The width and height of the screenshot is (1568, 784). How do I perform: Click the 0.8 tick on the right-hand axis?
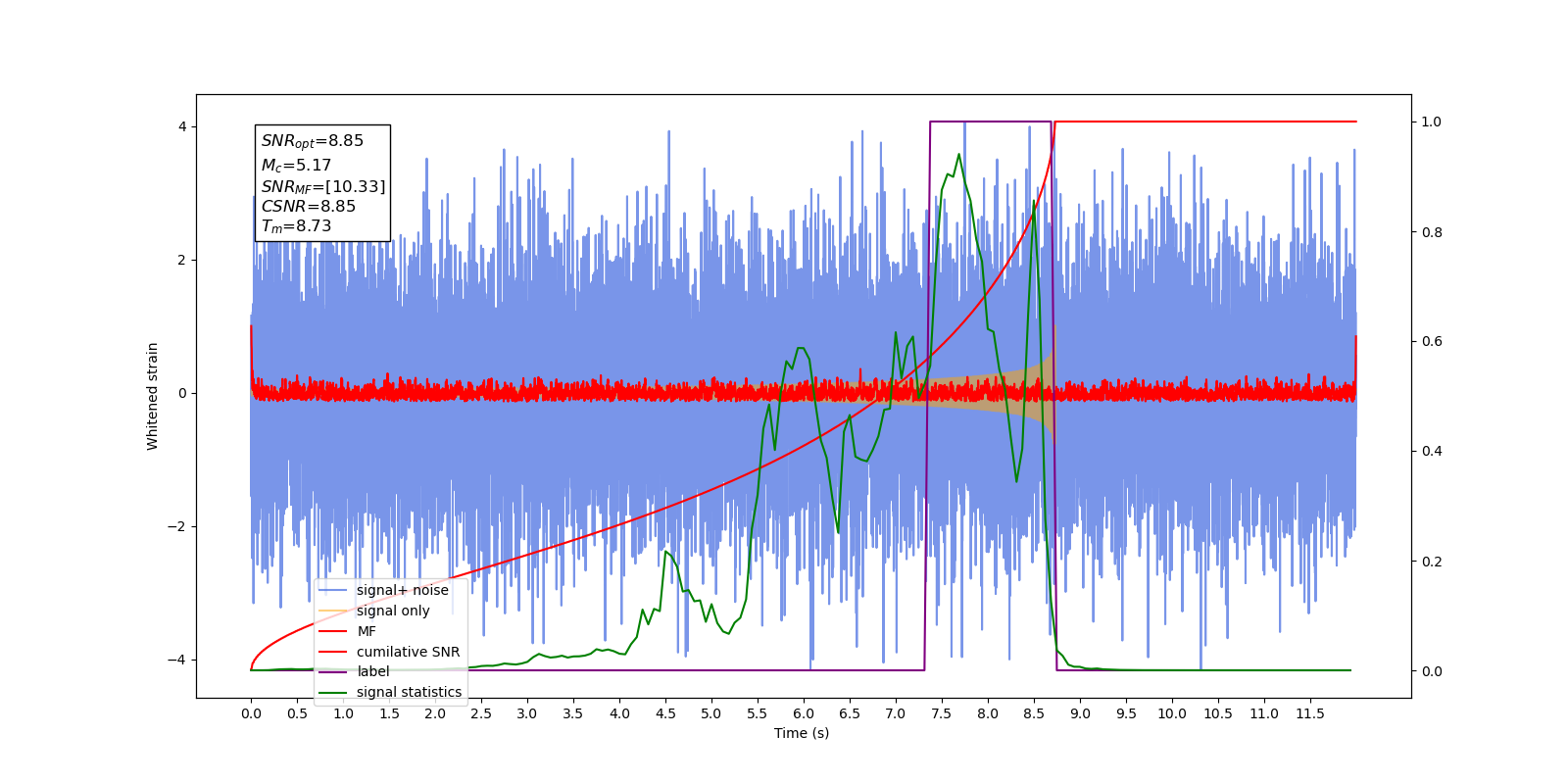click(x=1432, y=232)
